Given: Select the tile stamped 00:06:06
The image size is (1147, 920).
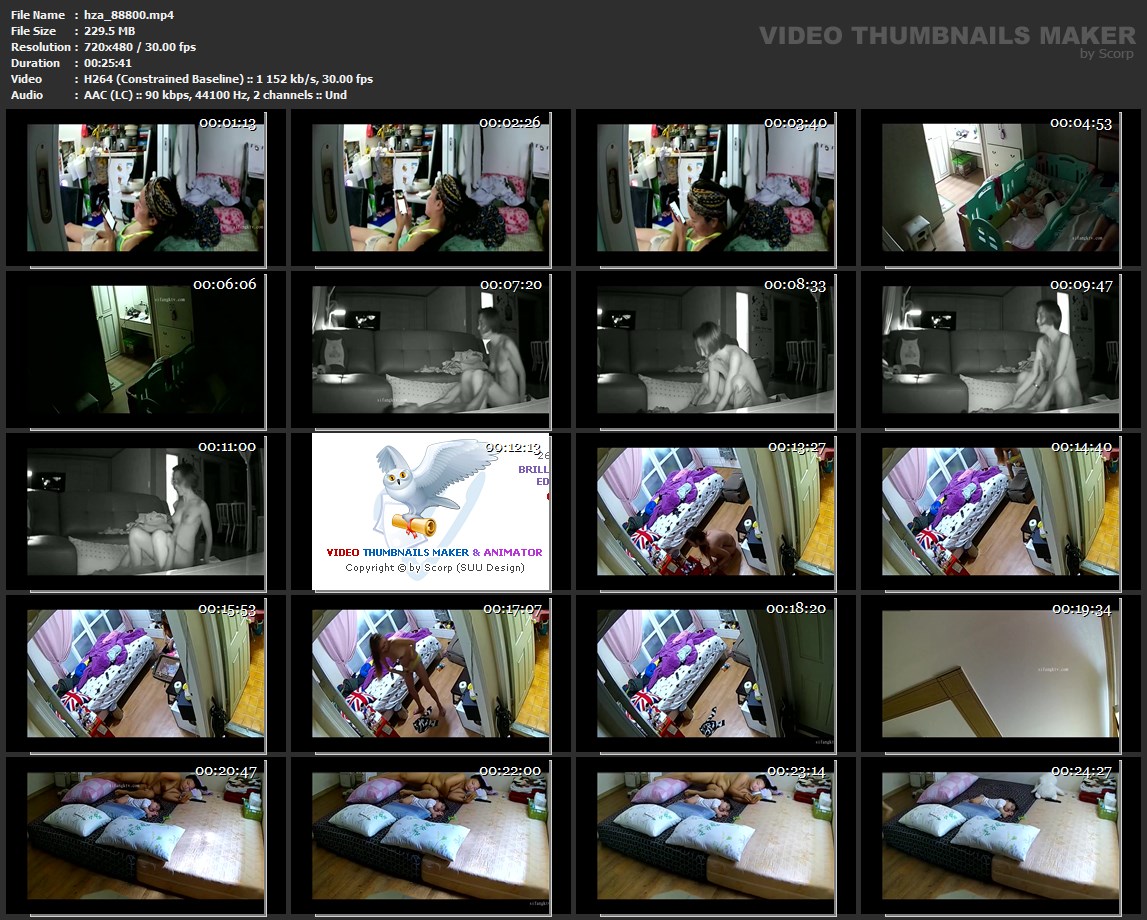Looking at the screenshot, I should click(146, 350).
